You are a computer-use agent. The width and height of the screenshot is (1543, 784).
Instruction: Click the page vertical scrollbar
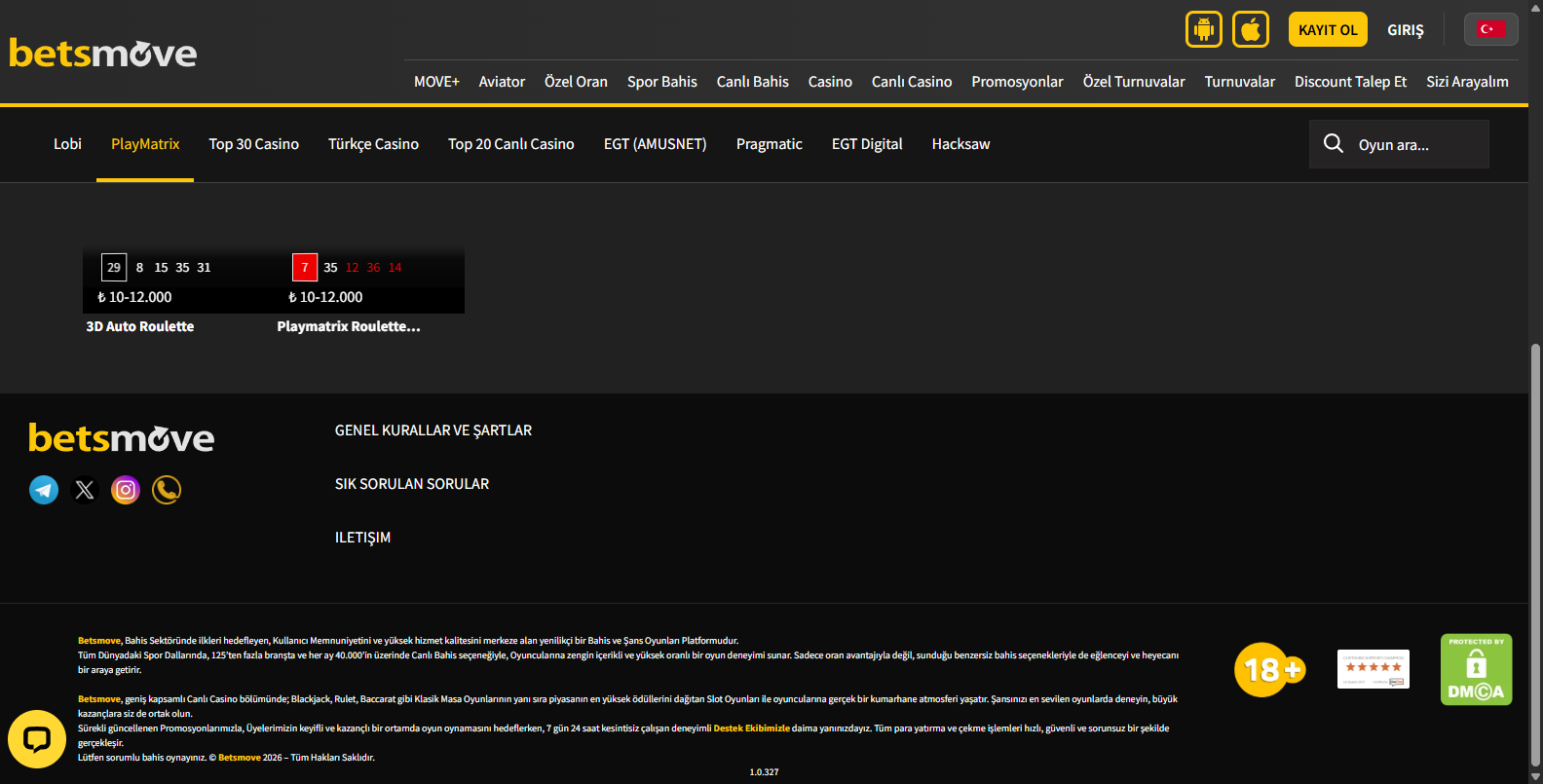pyautogui.click(x=1535, y=555)
